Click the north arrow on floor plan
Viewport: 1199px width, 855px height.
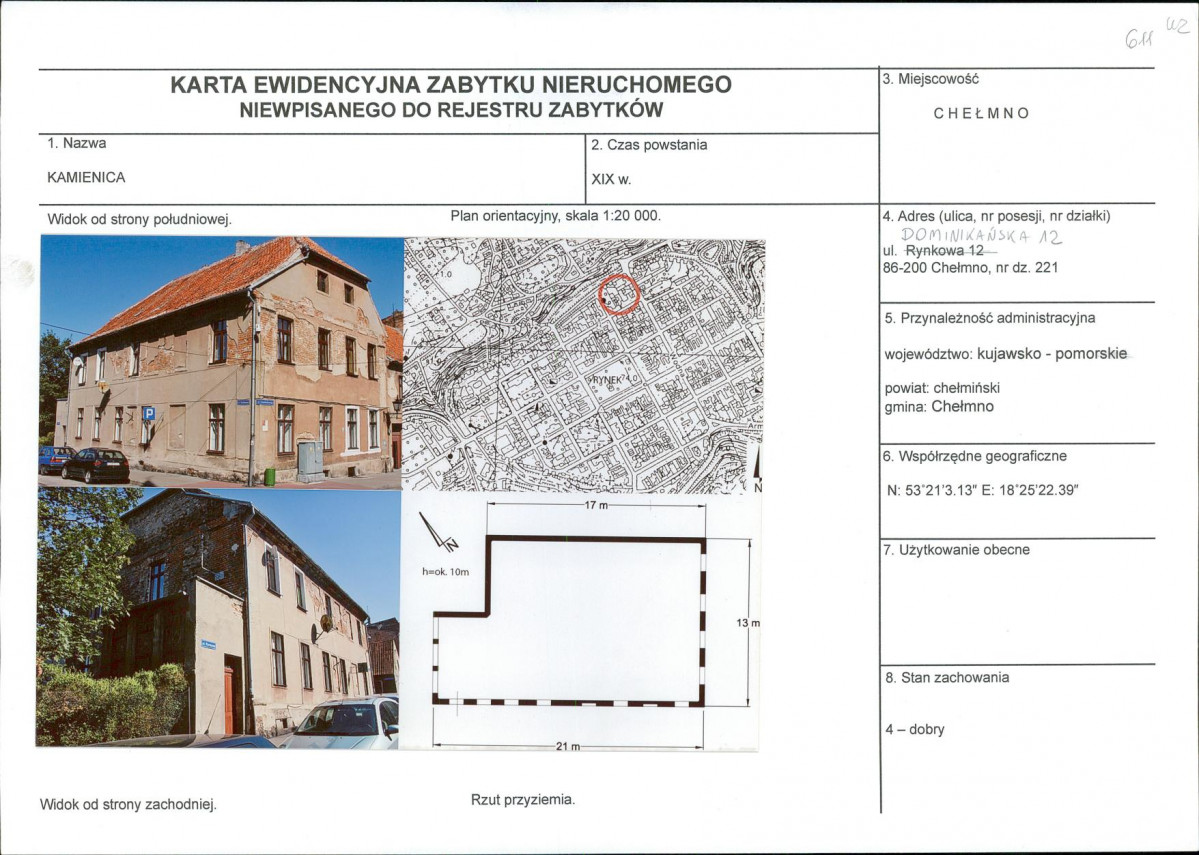coord(439,532)
